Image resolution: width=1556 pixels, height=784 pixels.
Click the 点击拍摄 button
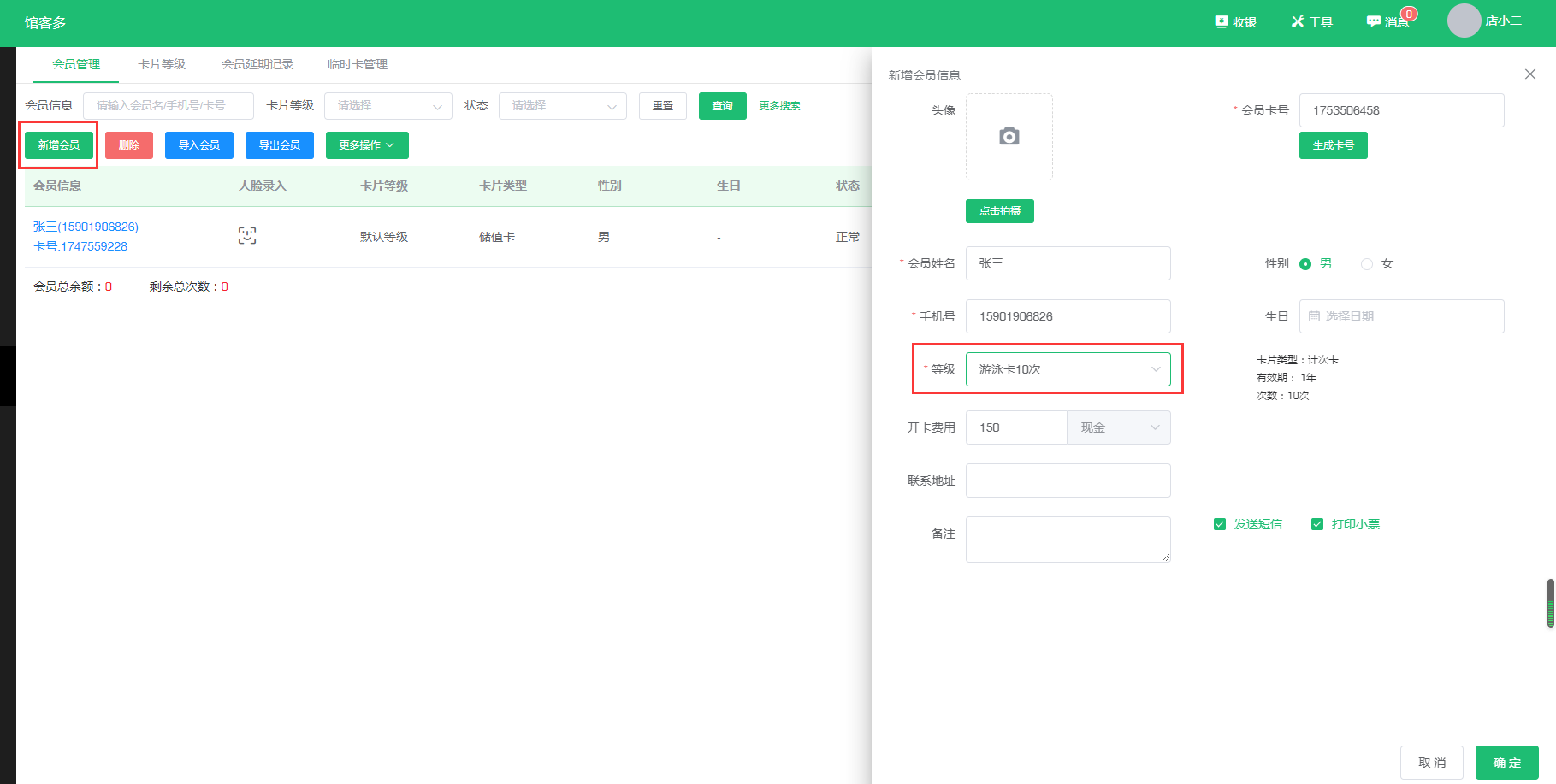[1000, 211]
